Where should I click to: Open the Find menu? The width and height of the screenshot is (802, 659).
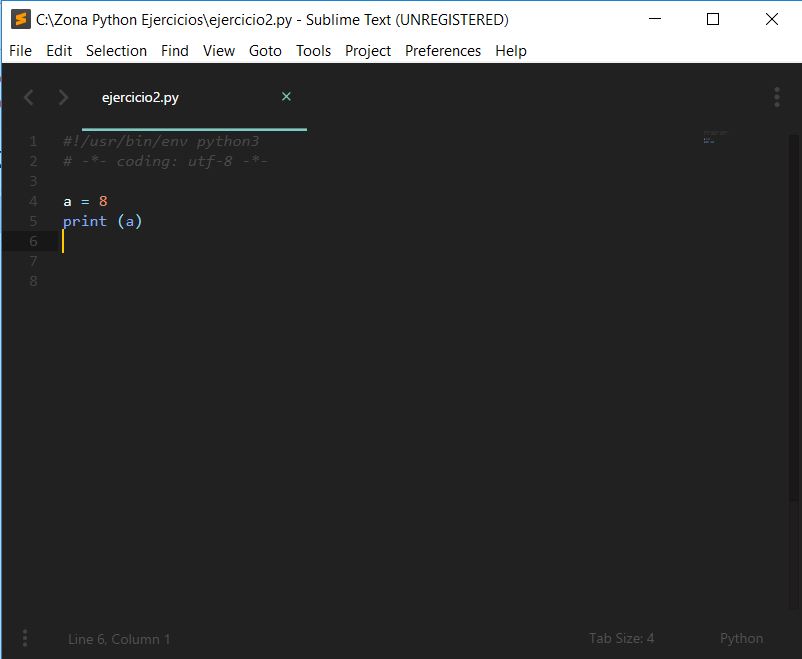175,50
